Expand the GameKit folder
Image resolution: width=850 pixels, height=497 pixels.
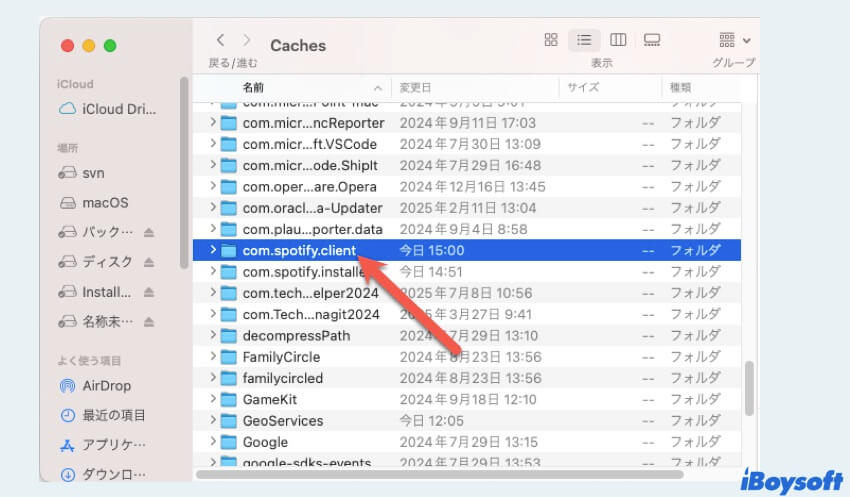click(213, 399)
